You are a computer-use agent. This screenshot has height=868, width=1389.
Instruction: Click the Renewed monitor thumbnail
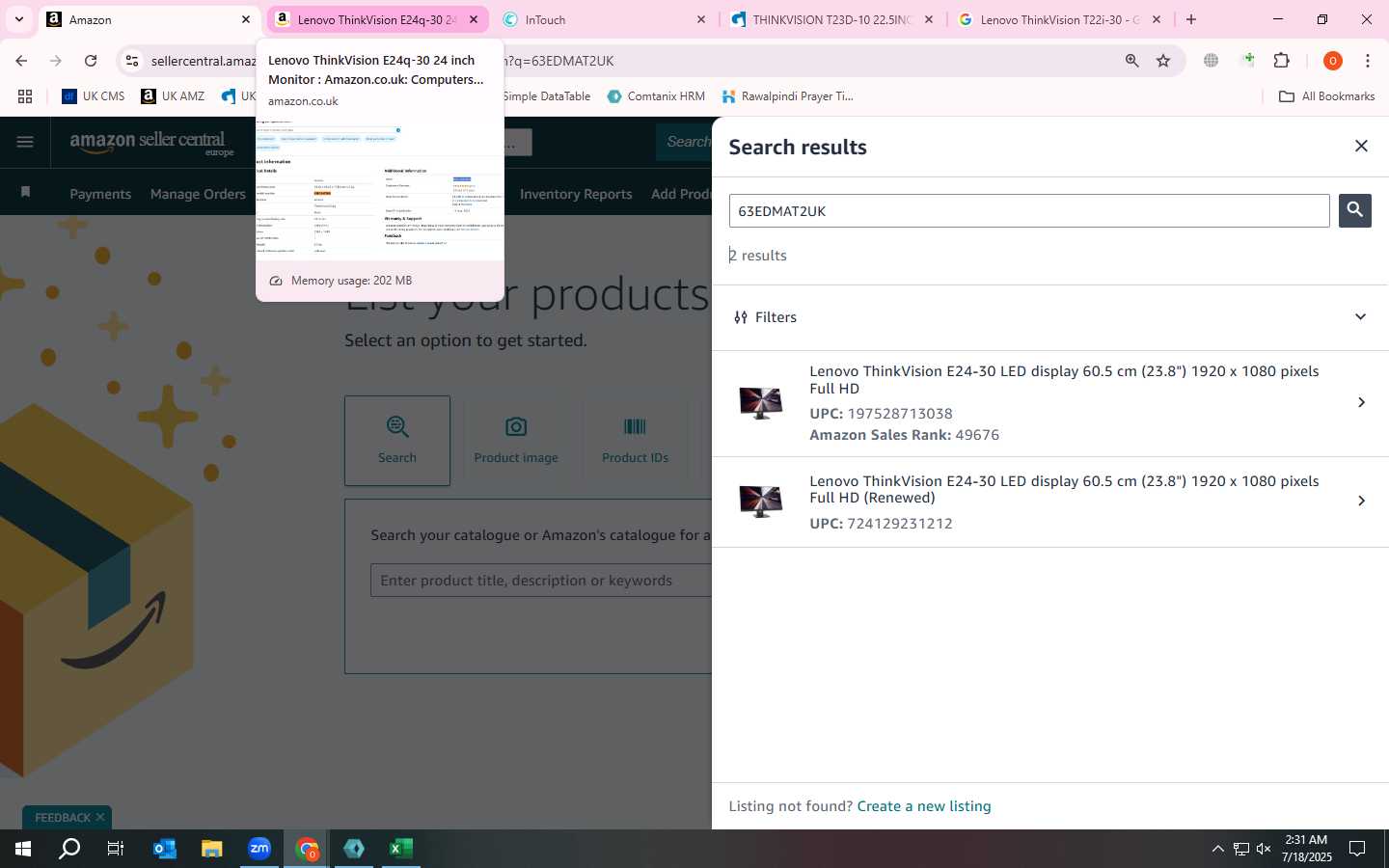(760, 501)
